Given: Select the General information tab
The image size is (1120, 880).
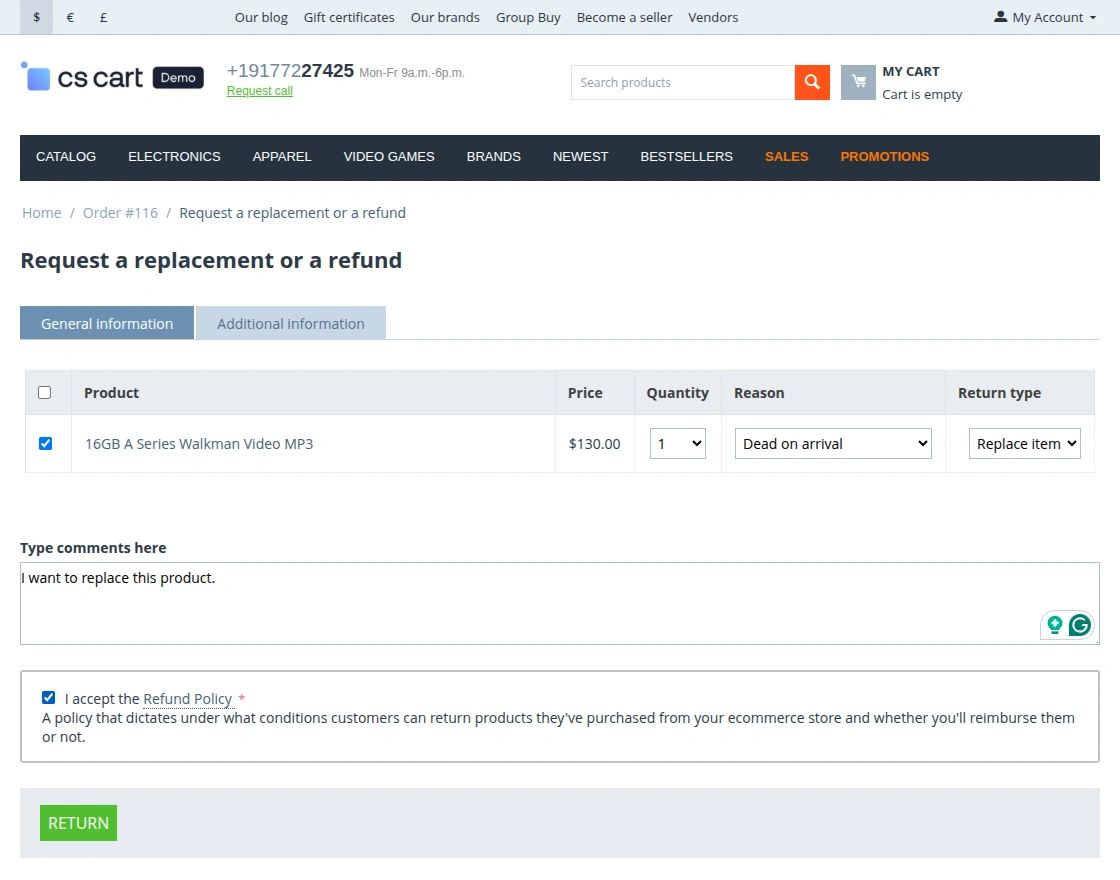Looking at the screenshot, I should point(107,324).
